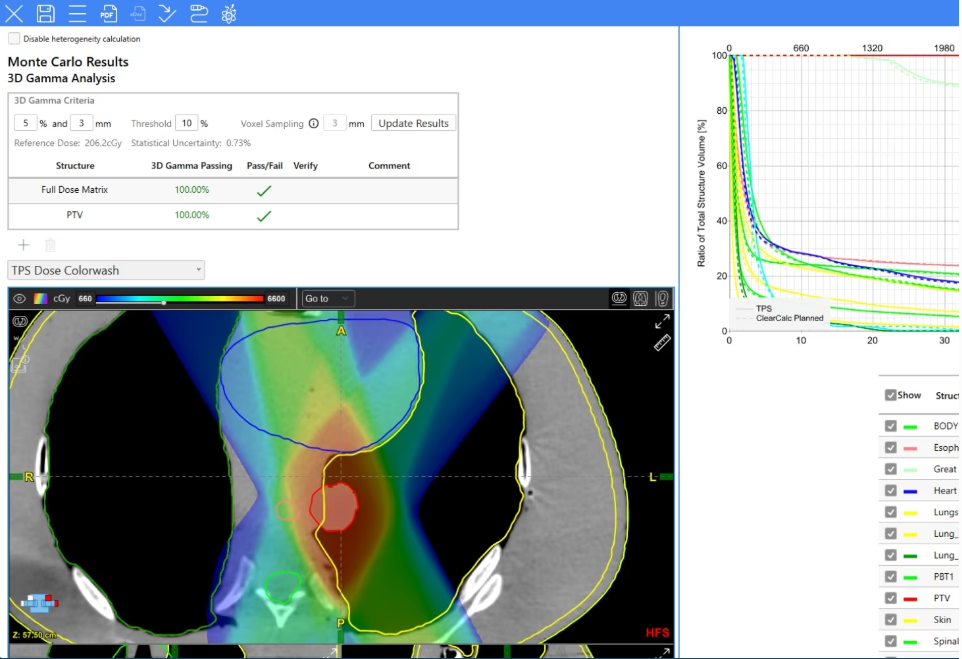The image size is (962, 659).
Task: Click the approve checkmark arrow icon
Action: [x=167, y=13]
